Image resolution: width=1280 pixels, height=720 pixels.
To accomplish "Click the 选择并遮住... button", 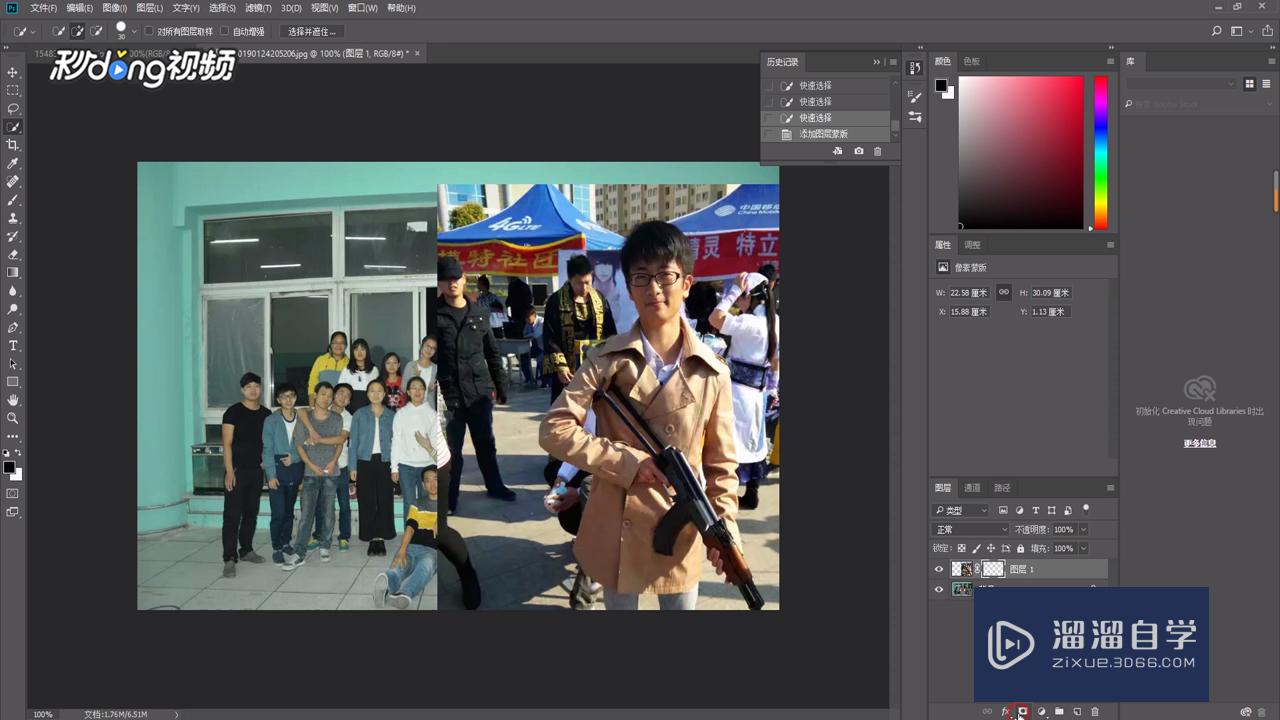I will click(312, 32).
